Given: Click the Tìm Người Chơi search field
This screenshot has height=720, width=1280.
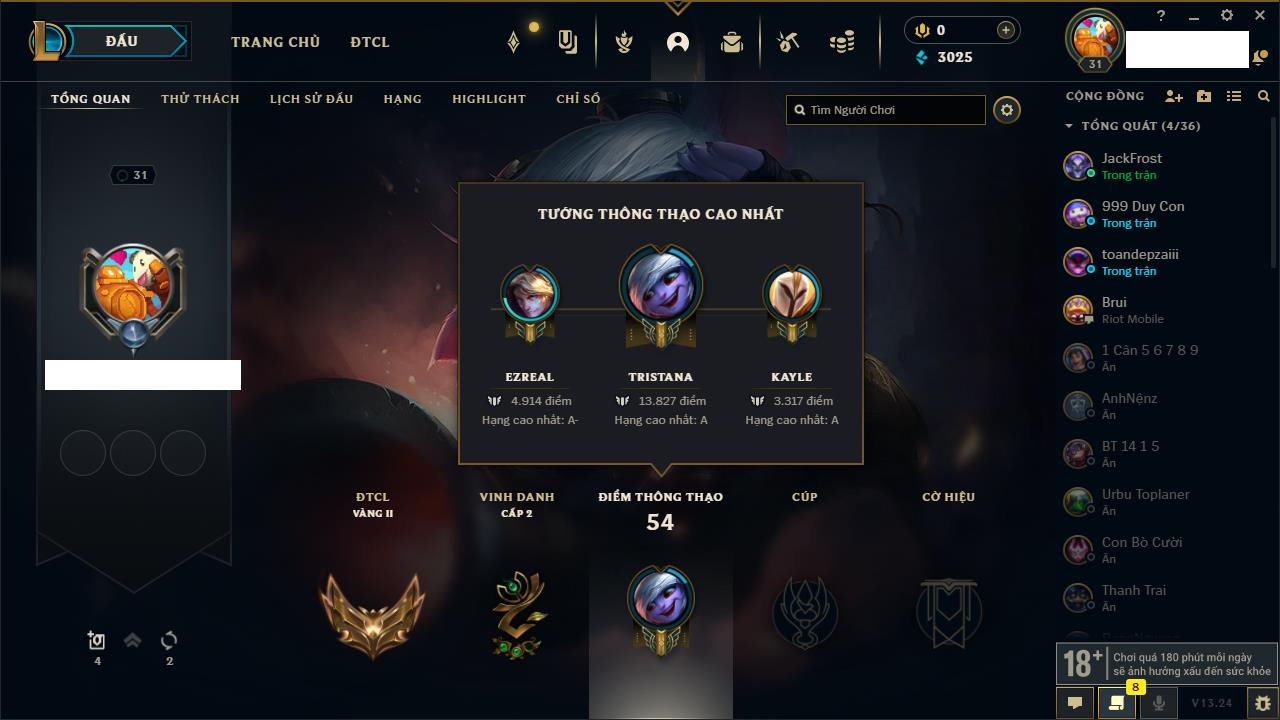Looking at the screenshot, I should pos(886,110).
